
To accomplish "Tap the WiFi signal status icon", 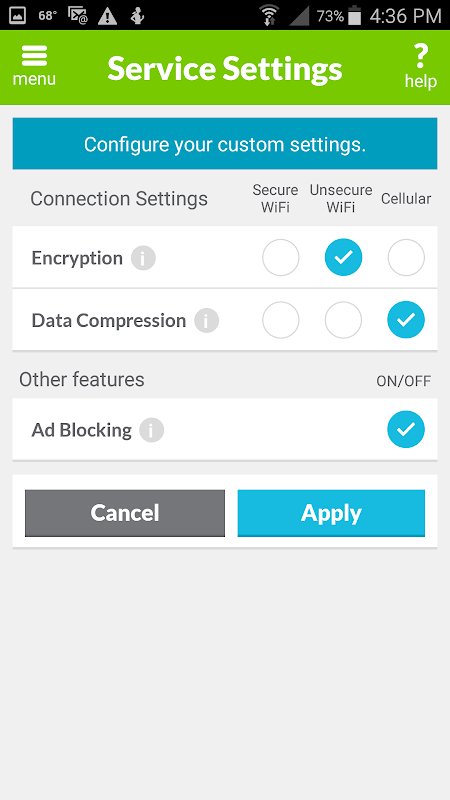I will pos(269,15).
